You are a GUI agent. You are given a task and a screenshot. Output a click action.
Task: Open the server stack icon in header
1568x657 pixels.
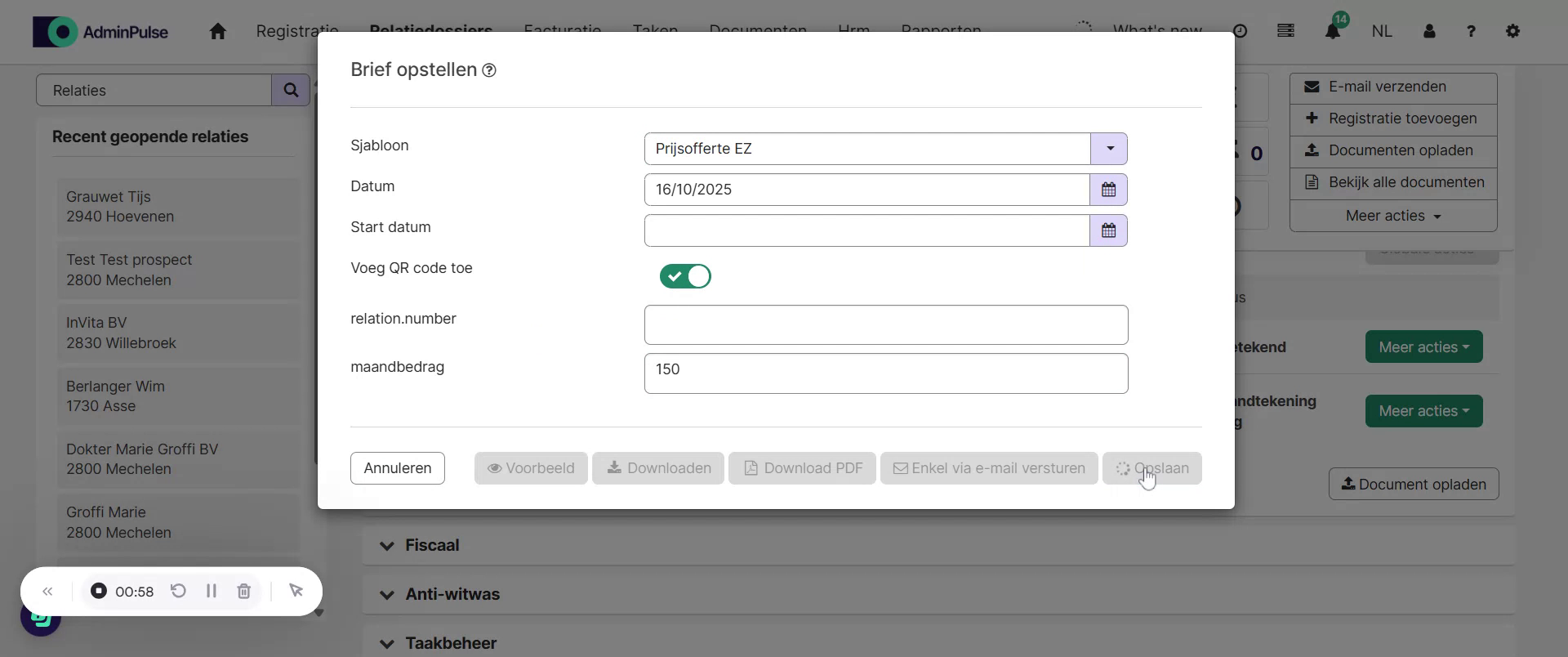coord(1285,31)
